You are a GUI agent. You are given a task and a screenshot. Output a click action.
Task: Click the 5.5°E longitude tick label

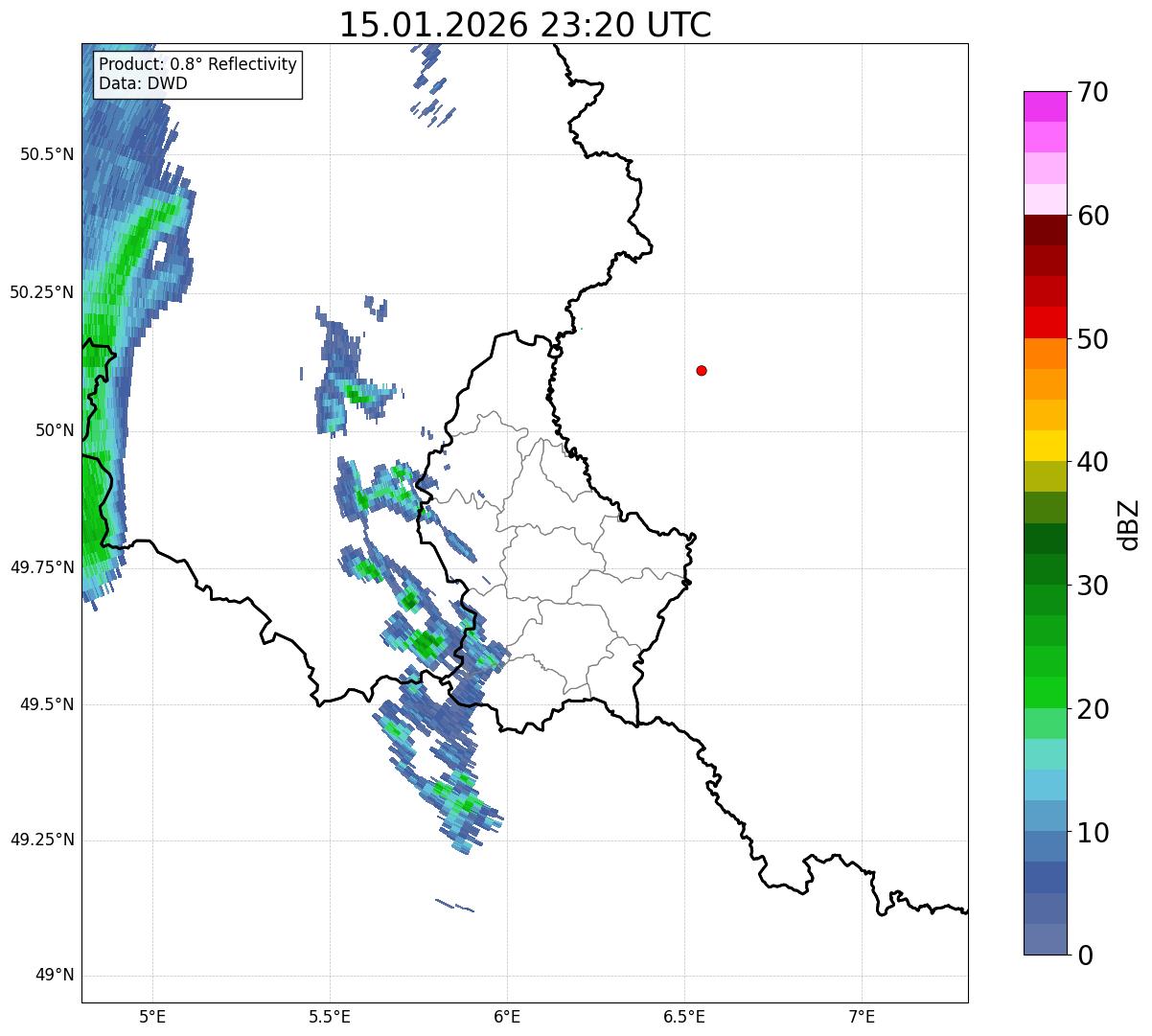point(330,1016)
